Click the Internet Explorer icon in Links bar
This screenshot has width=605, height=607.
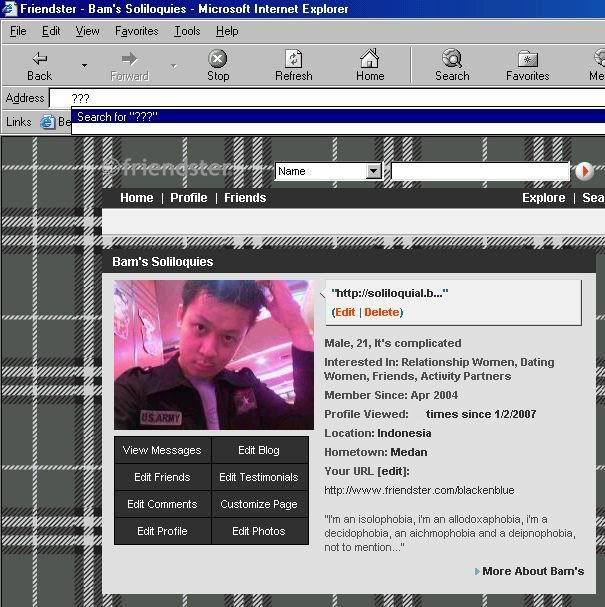pos(48,122)
